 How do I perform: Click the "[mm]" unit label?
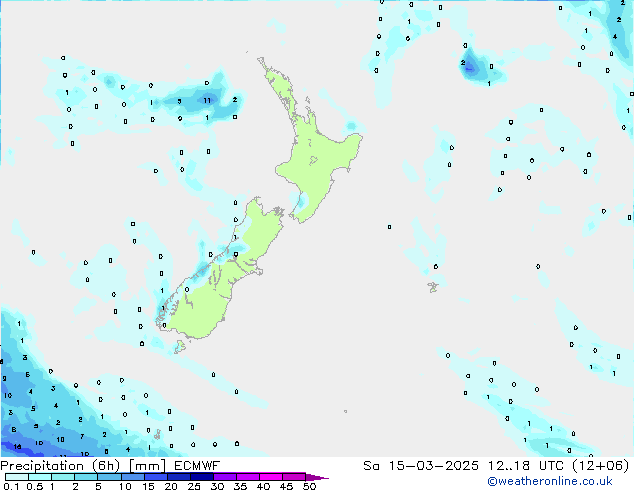click(147, 466)
